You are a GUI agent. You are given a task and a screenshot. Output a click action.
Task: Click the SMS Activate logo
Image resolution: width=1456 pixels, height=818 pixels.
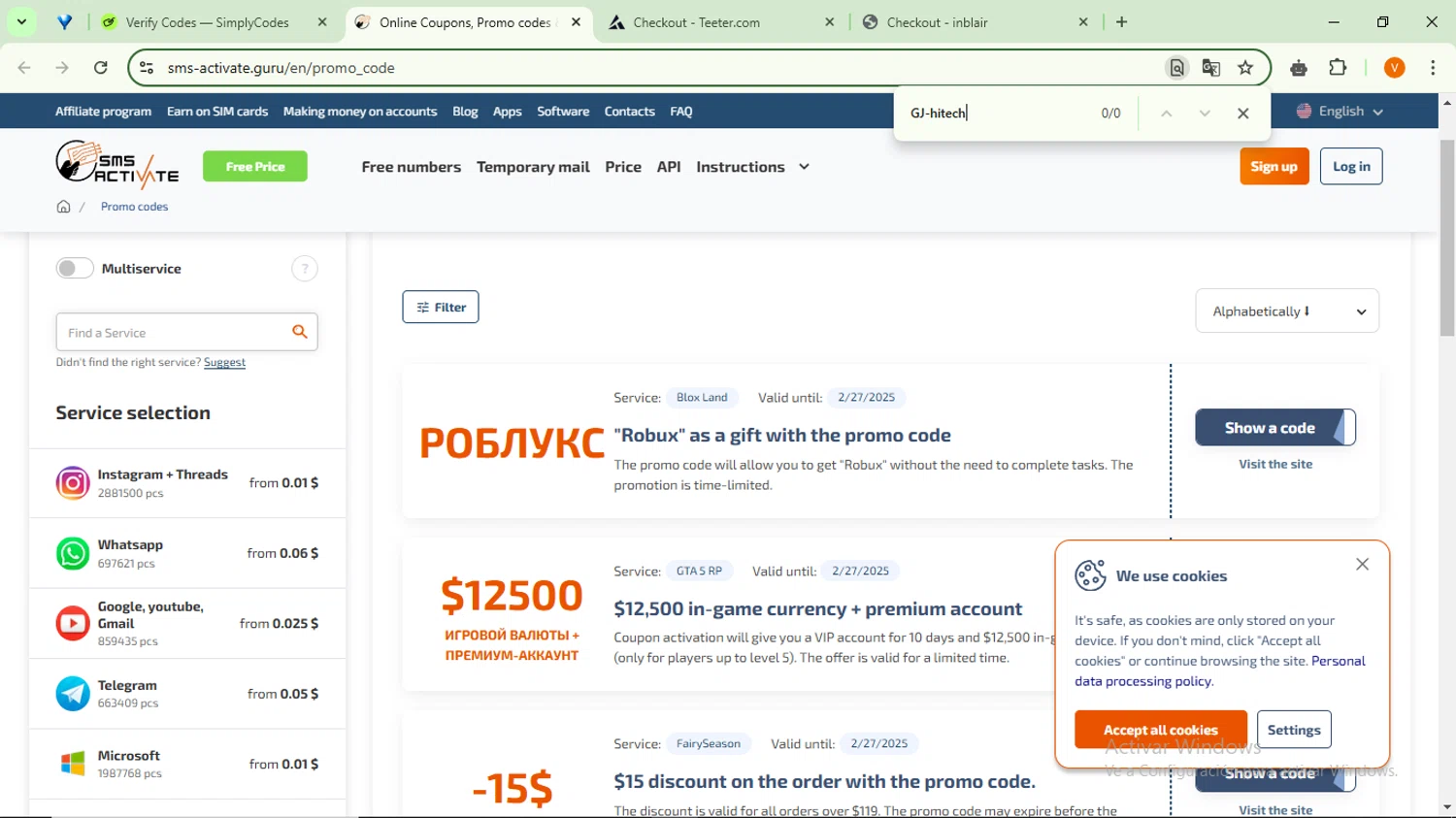click(x=117, y=165)
